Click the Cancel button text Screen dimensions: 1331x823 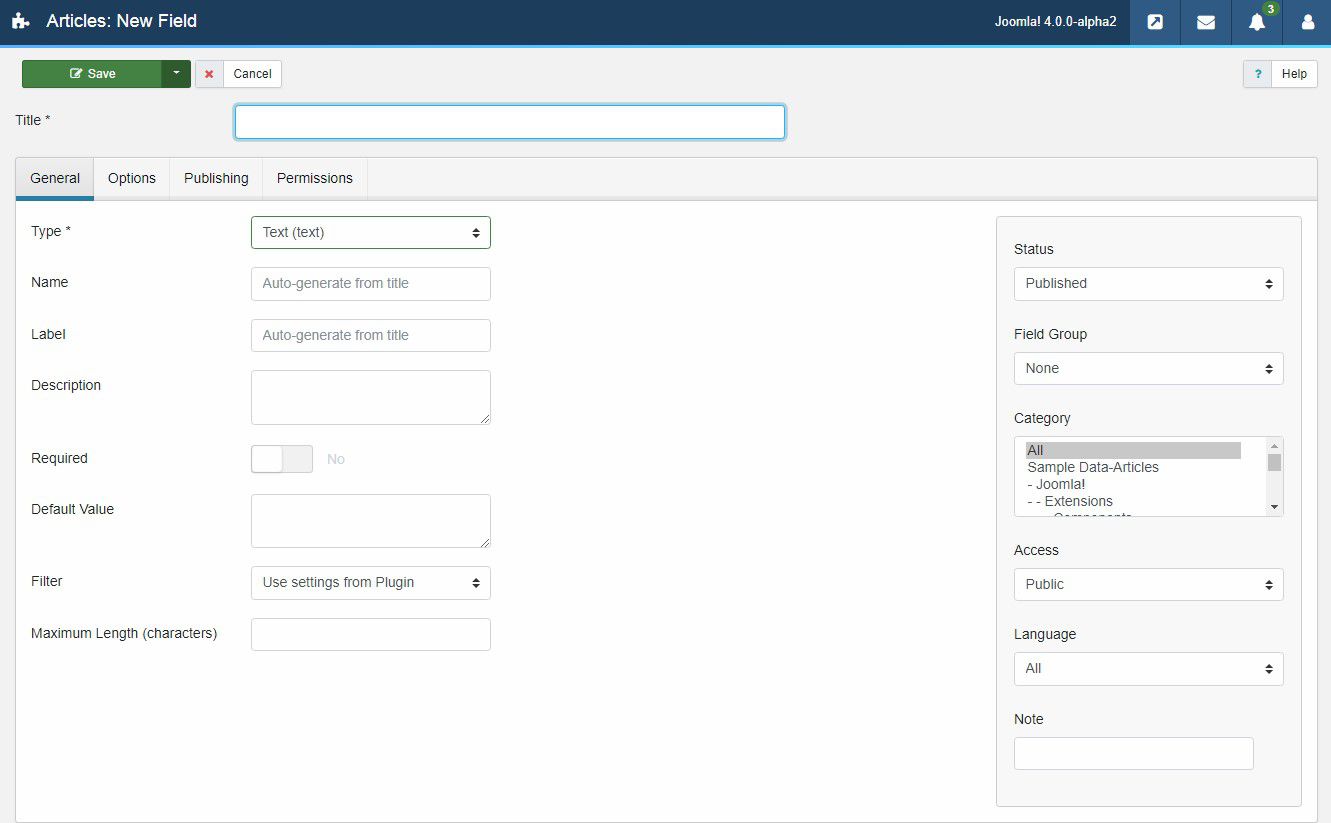point(252,74)
